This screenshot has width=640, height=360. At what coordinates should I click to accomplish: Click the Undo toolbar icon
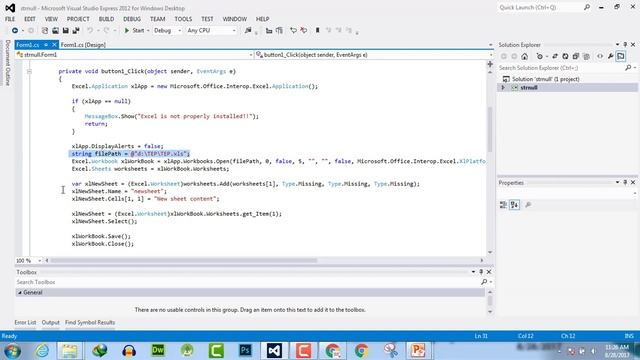[90, 31]
